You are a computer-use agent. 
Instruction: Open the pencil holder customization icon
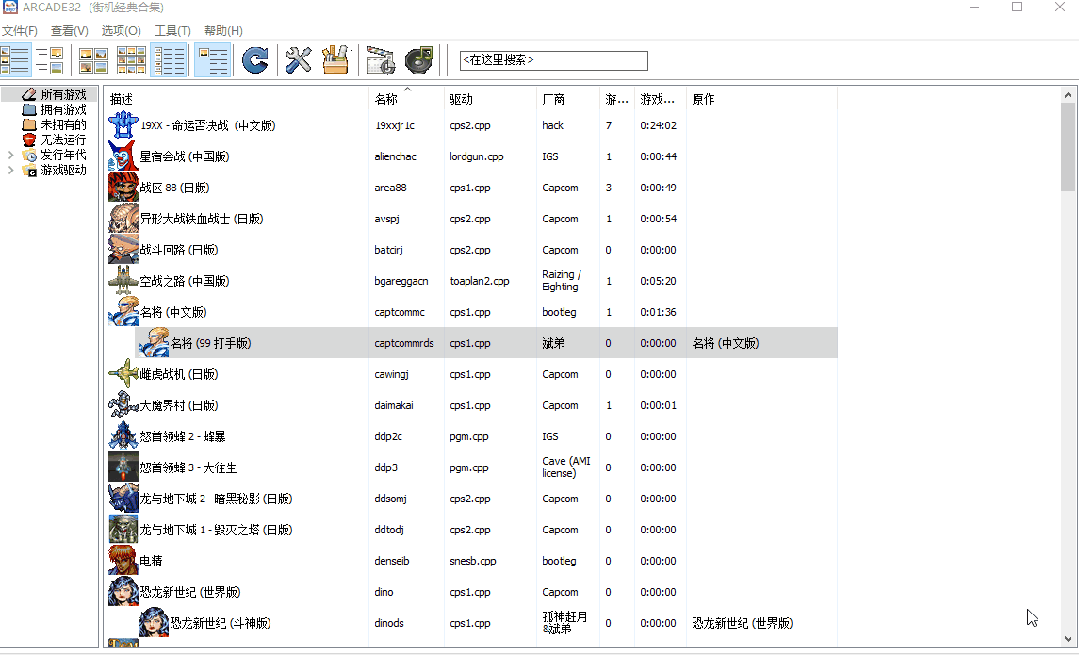(x=336, y=60)
